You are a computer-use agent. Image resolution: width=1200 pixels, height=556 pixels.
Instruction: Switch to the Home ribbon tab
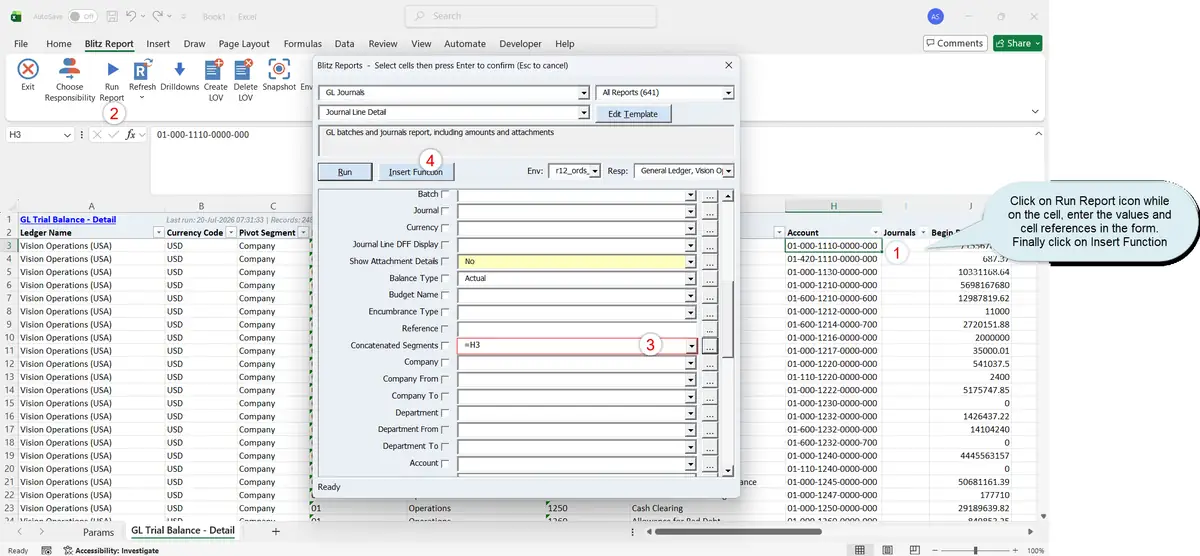point(59,44)
